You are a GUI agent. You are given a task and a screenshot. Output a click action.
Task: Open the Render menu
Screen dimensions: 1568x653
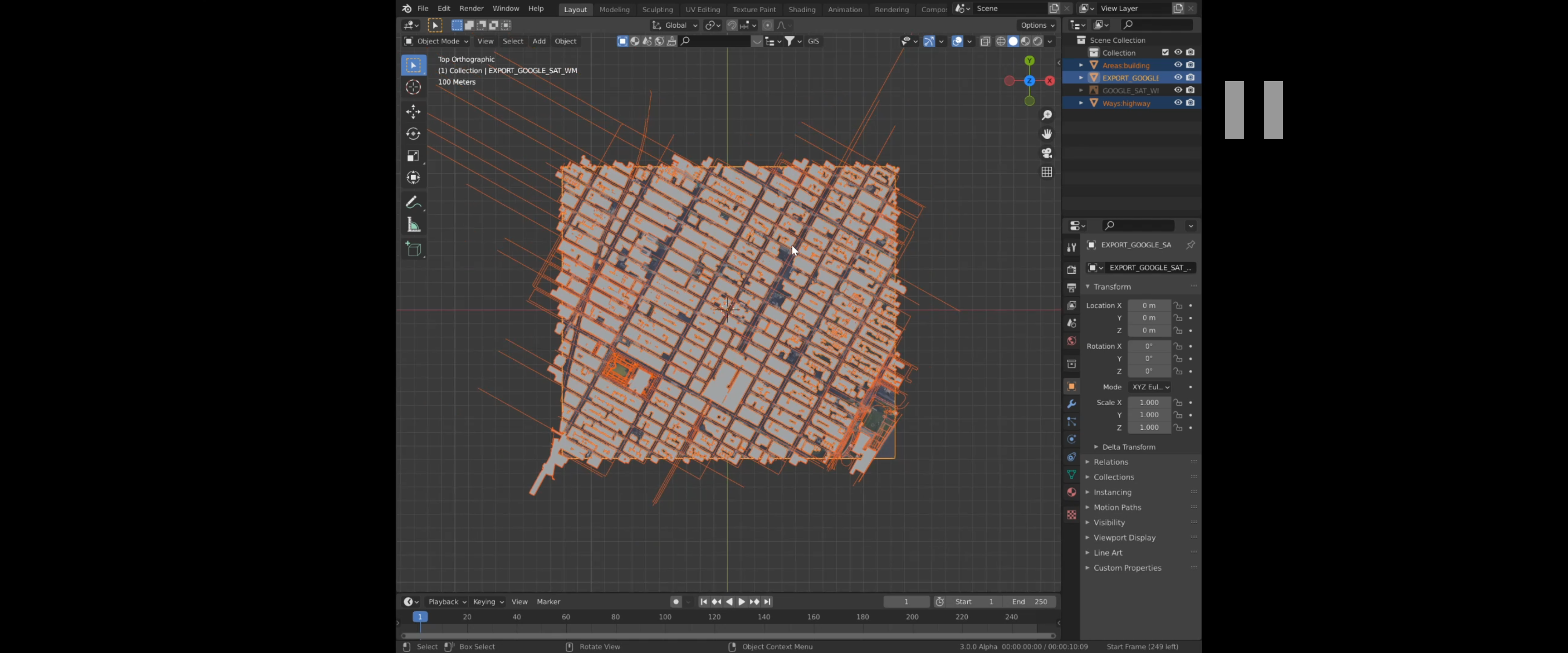[x=471, y=9]
